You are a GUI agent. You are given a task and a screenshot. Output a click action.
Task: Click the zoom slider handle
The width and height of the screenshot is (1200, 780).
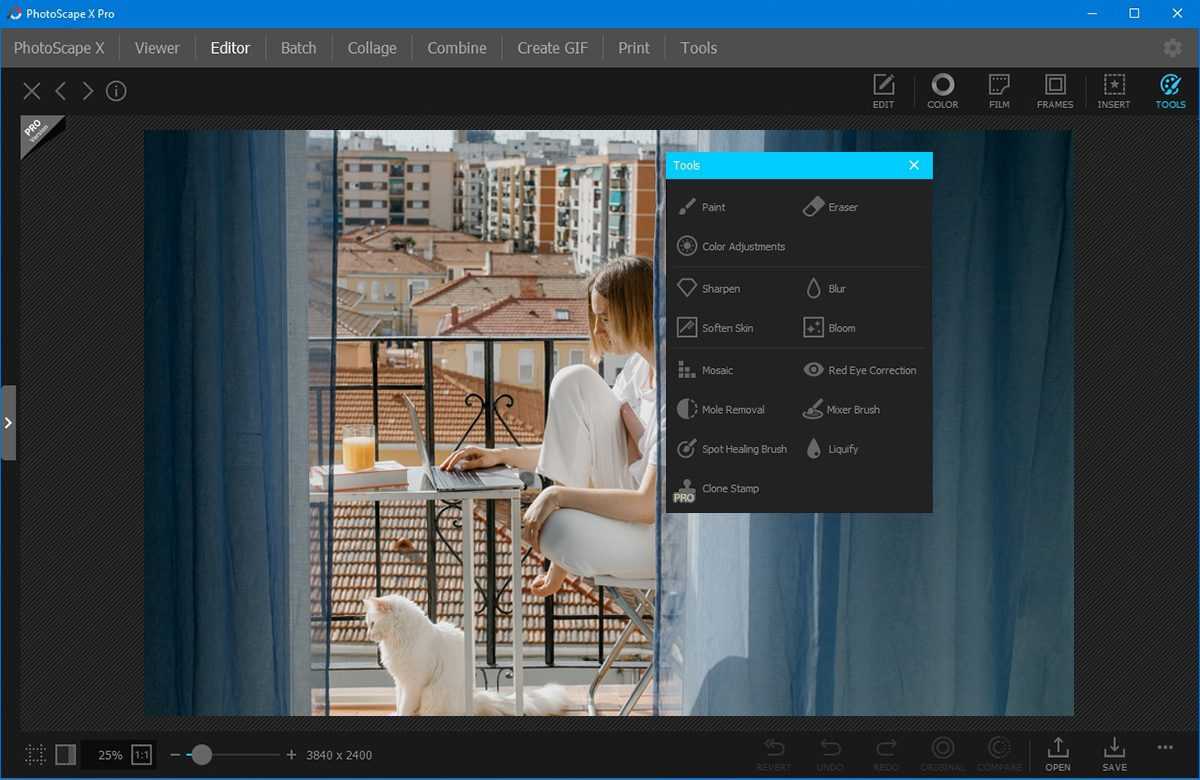click(x=201, y=755)
